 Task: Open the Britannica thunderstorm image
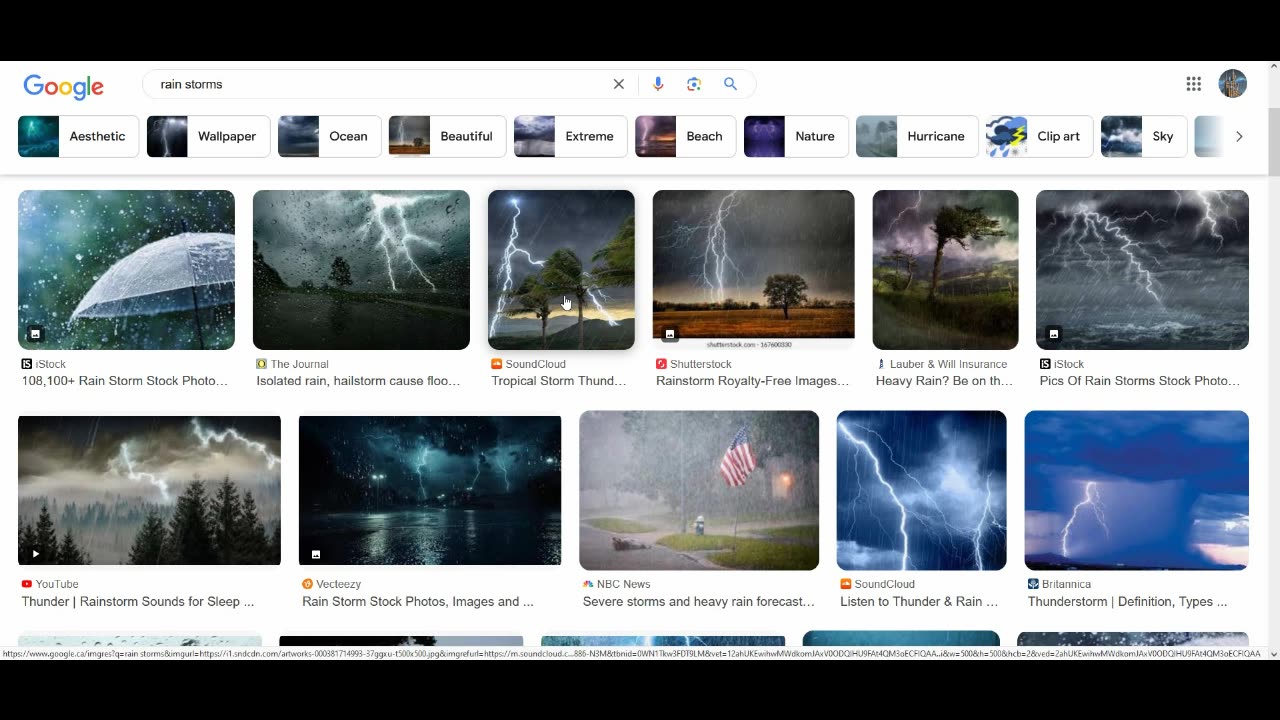pos(1137,490)
